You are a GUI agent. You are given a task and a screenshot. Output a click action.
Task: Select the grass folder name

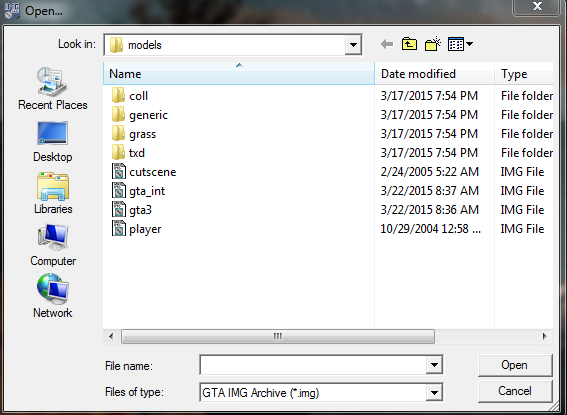pyautogui.click(x=142, y=134)
